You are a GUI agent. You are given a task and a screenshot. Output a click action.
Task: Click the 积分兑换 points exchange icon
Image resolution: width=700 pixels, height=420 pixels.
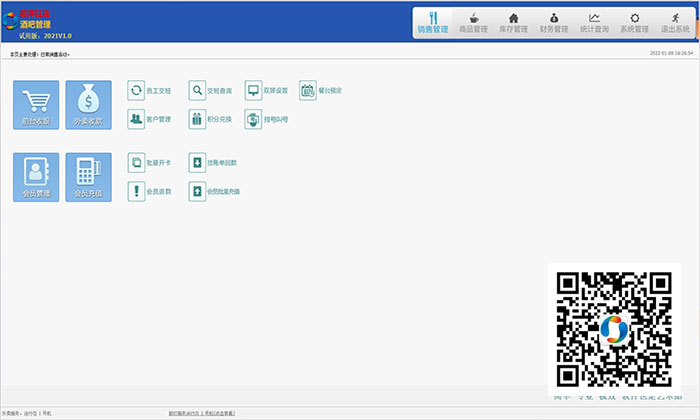click(197, 119)
